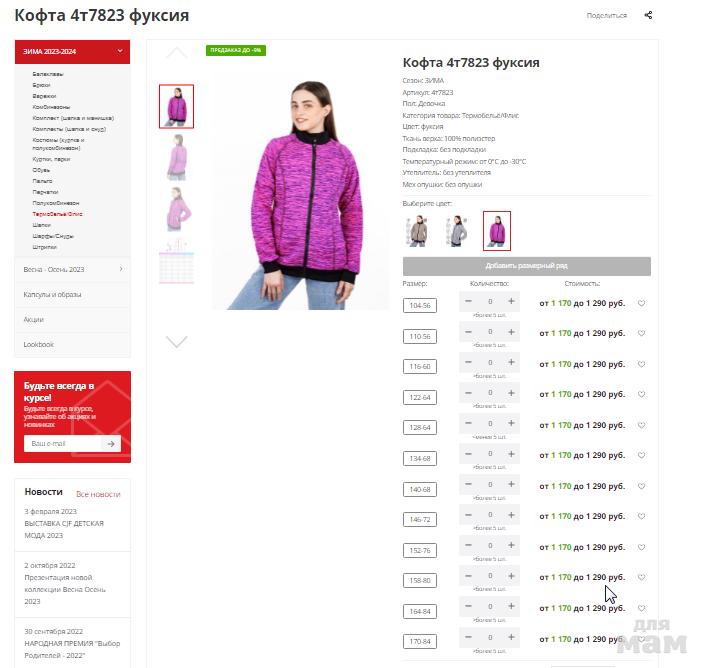The height and width of the screenshot is (668, 702).
Task: Click the heart icon for size 122-64
Action: 641,394
